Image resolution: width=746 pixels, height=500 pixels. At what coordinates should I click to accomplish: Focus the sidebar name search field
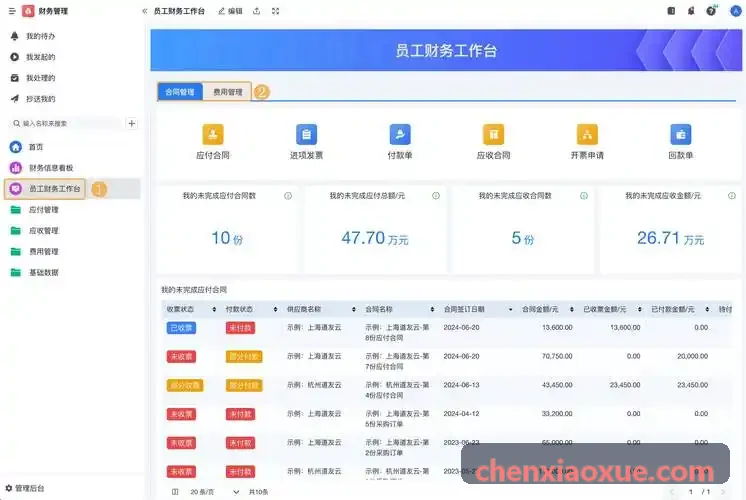(65, 124)
